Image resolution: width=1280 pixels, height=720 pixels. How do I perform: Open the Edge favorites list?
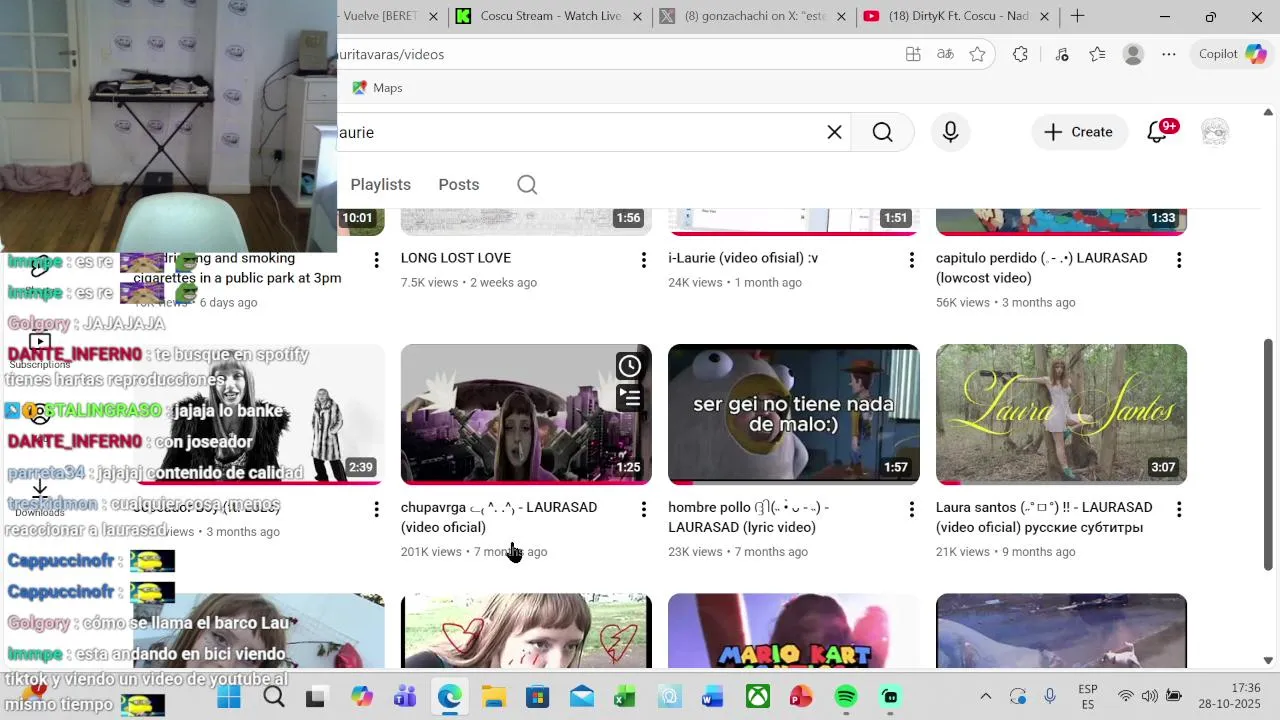(x=1097, y=54)
